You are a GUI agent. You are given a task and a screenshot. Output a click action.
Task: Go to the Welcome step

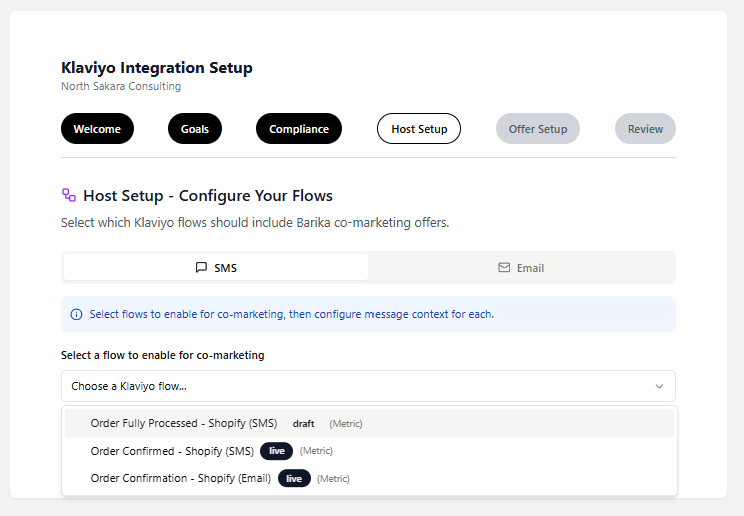(97, 129)
